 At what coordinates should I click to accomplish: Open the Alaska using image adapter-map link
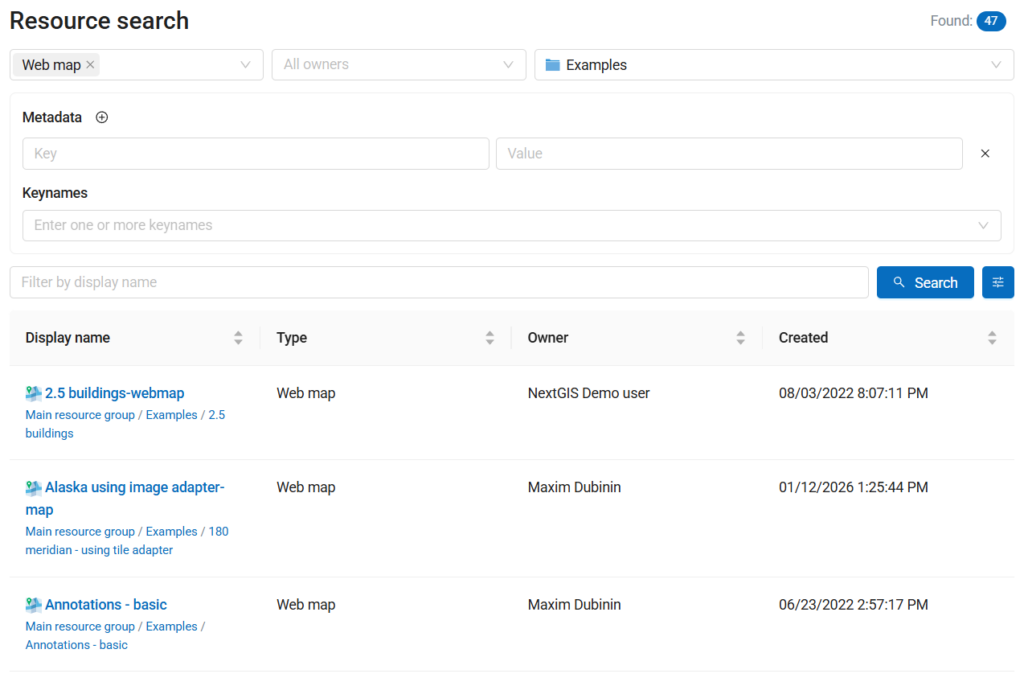tap(125, 498)
